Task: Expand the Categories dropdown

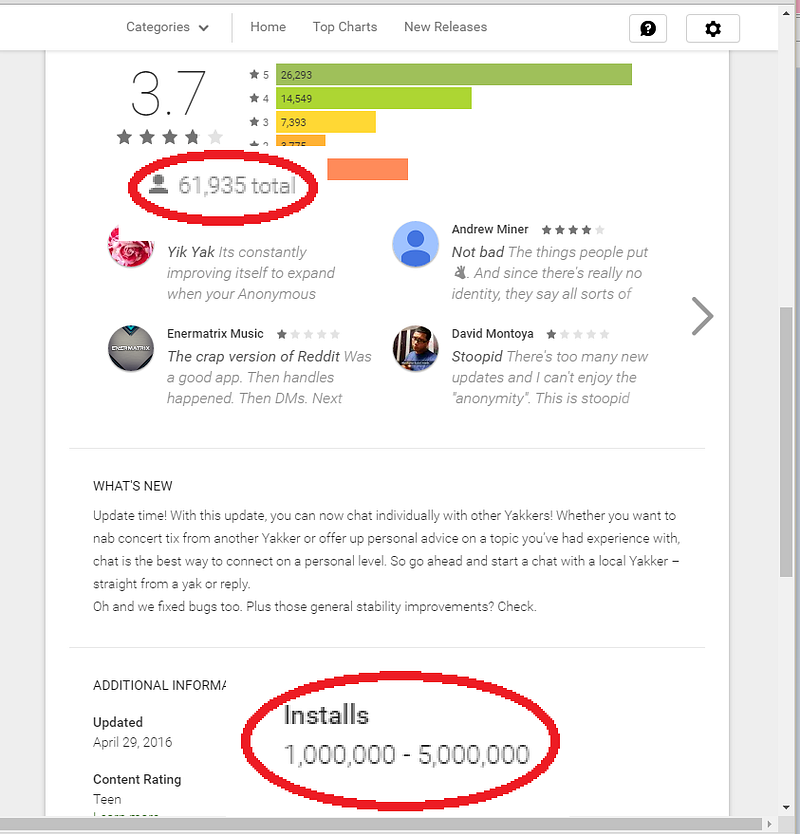Action: (168, 27)
